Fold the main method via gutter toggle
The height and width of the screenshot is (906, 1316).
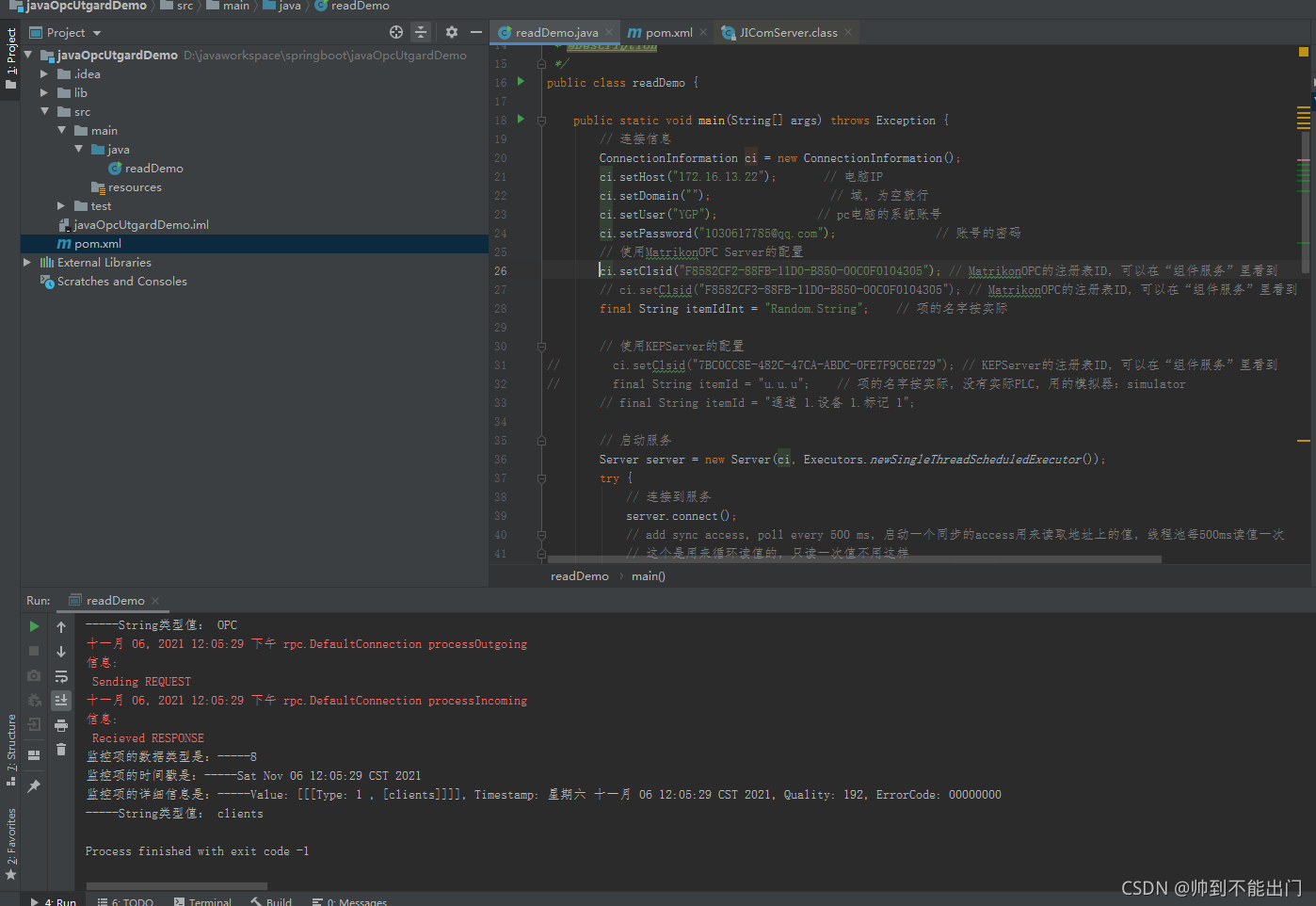coord(541,121)
